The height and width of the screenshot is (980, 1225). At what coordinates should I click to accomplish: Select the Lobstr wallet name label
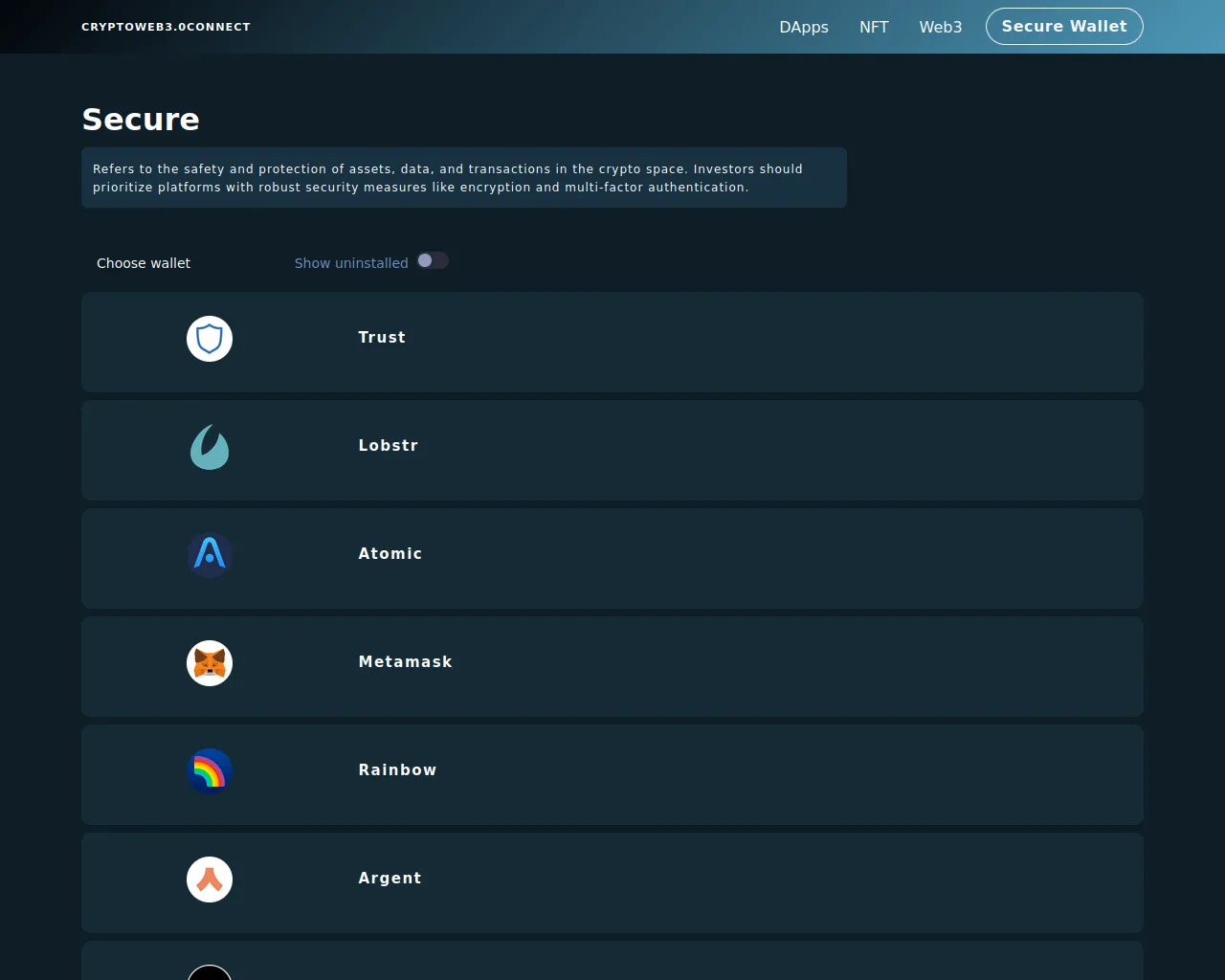point(388,446)
